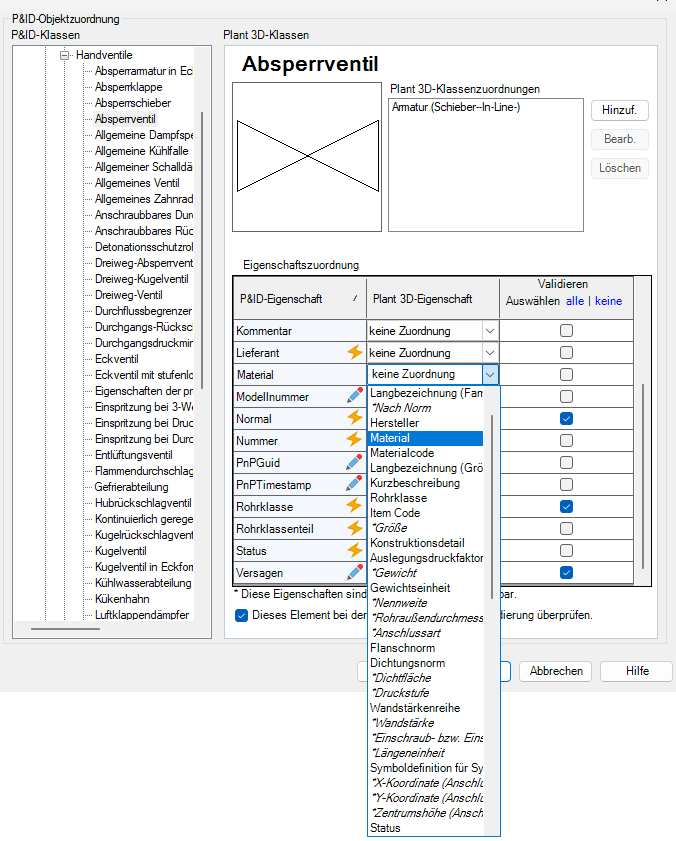Open the Kommentar Plant 3D property dropdown
This screenshot has height=841, width=676.
(490, 331)
